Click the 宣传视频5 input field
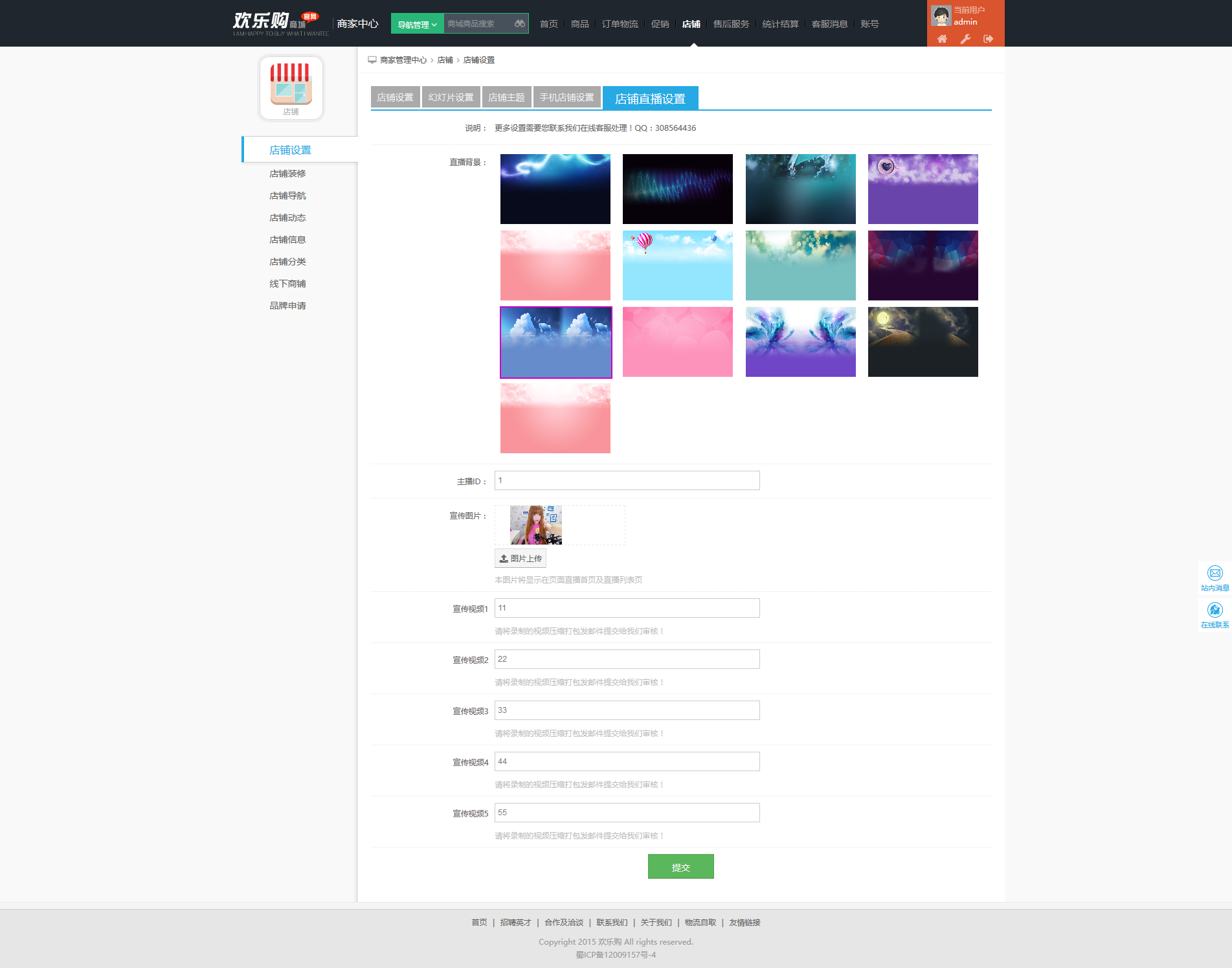1232x968 pixels. pos(627,813)
